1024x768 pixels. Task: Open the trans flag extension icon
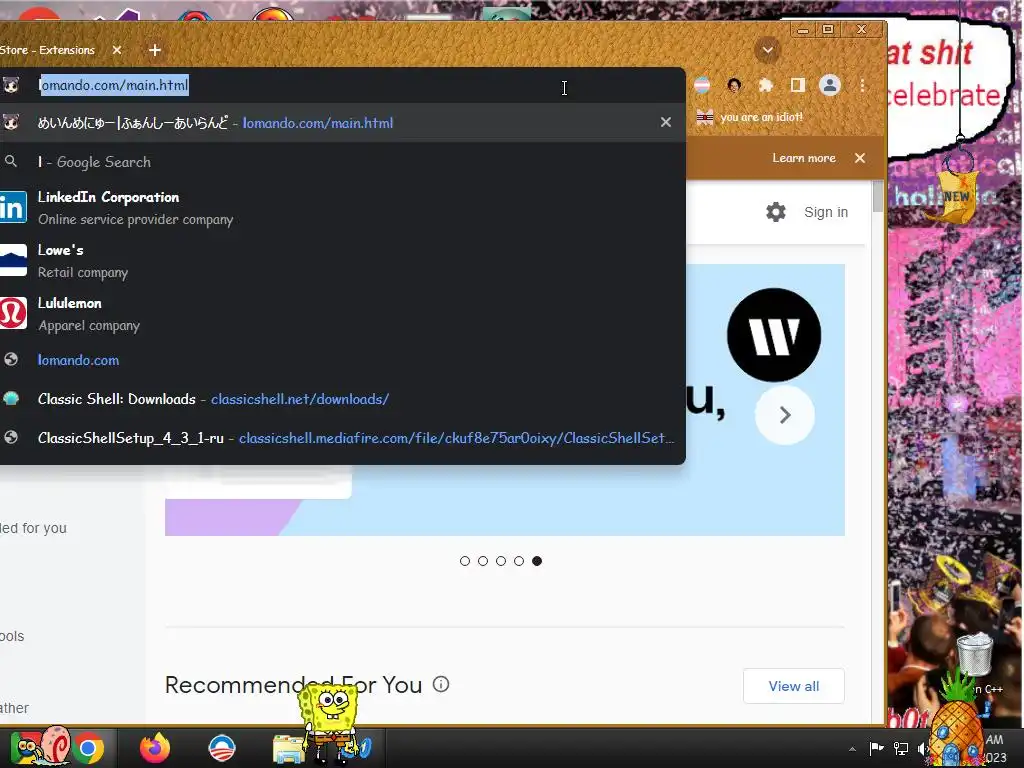point(702,85)
